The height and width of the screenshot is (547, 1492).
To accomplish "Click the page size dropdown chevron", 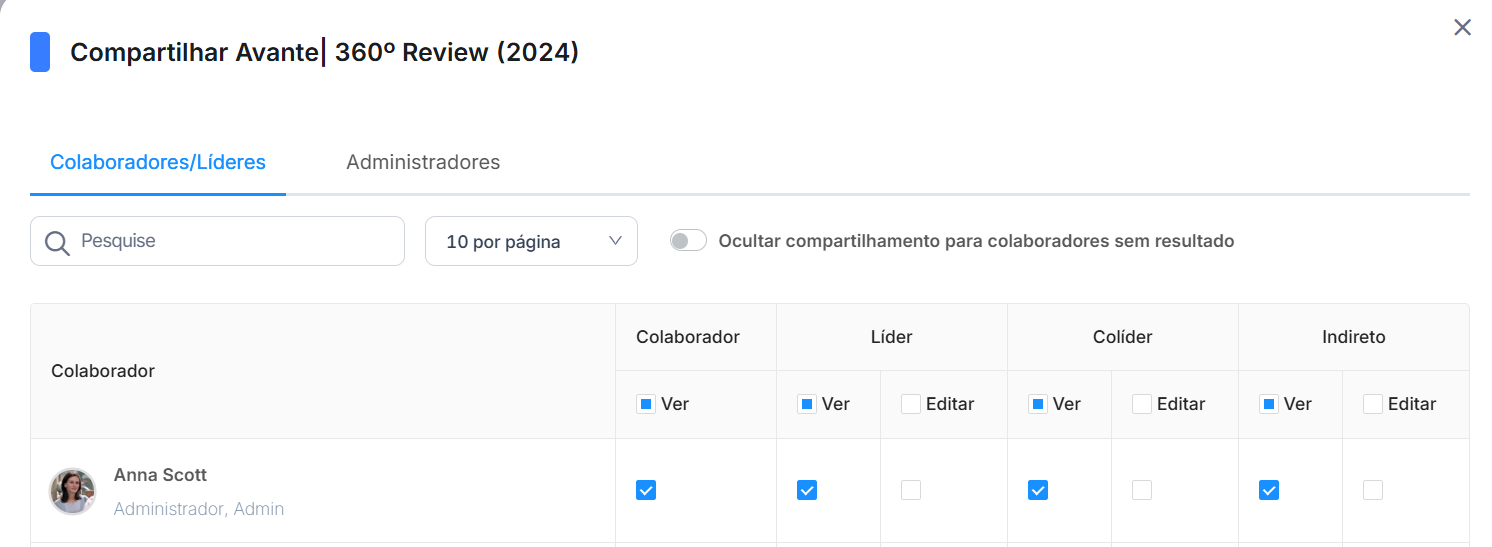I will 615,241.
